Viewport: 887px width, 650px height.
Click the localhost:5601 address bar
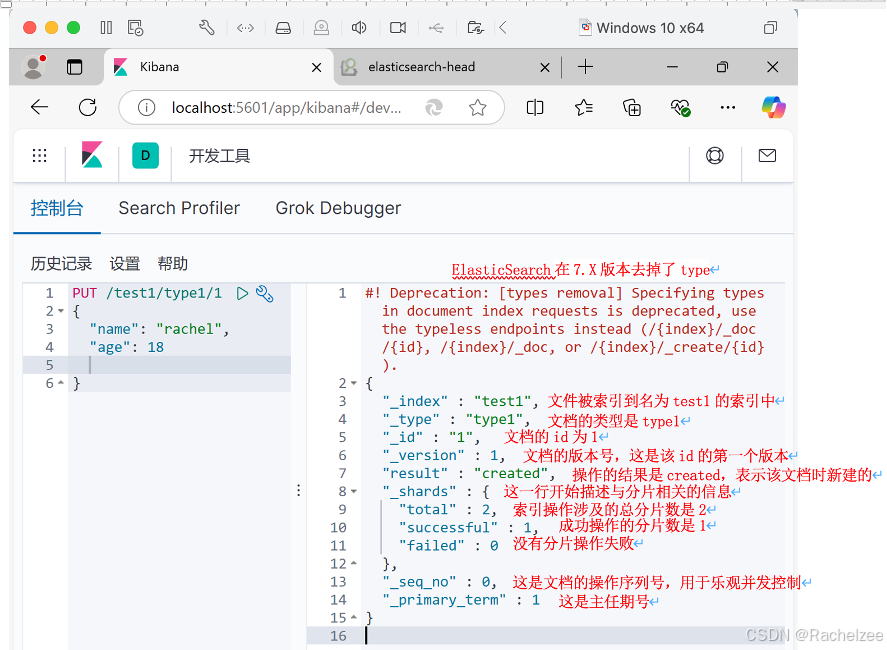286,107
